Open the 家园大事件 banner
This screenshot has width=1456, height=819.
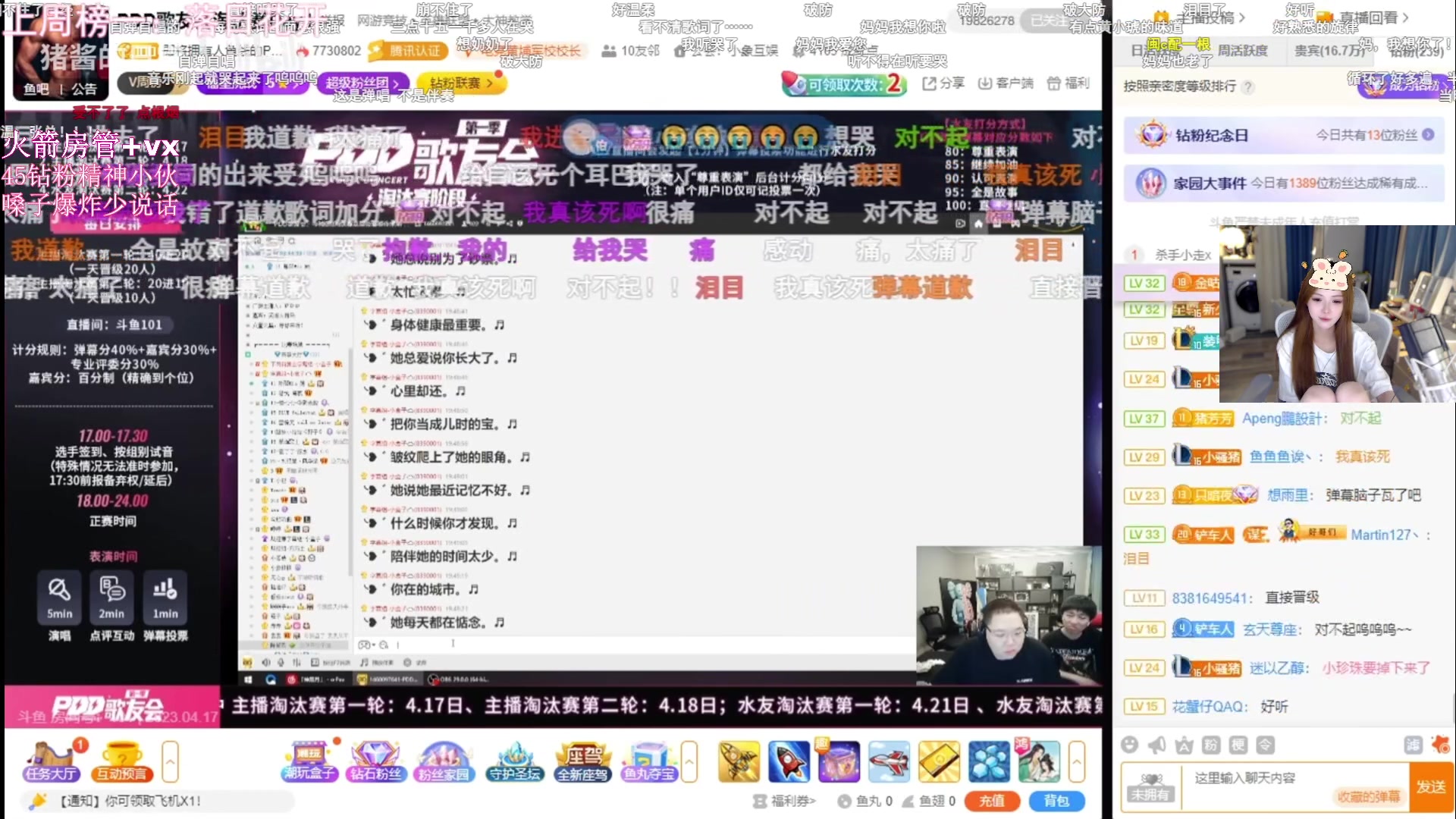click(x=1284, y=183)
